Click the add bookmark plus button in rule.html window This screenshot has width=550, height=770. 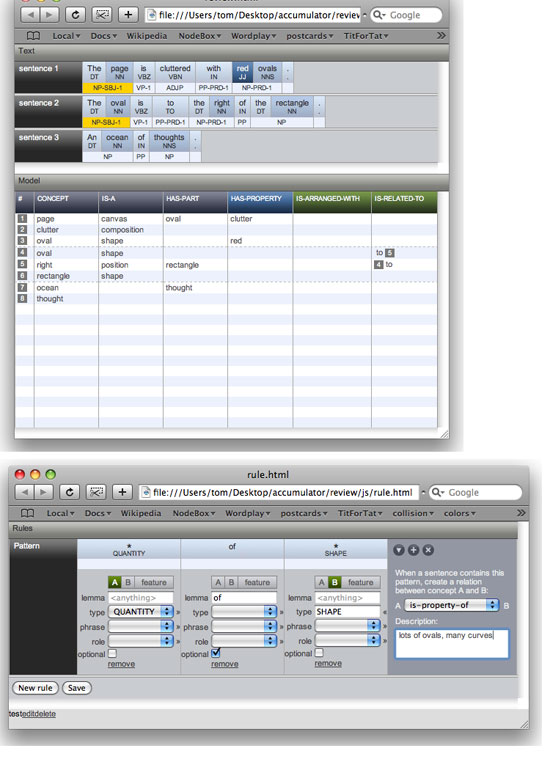click(x=122, y=492)
